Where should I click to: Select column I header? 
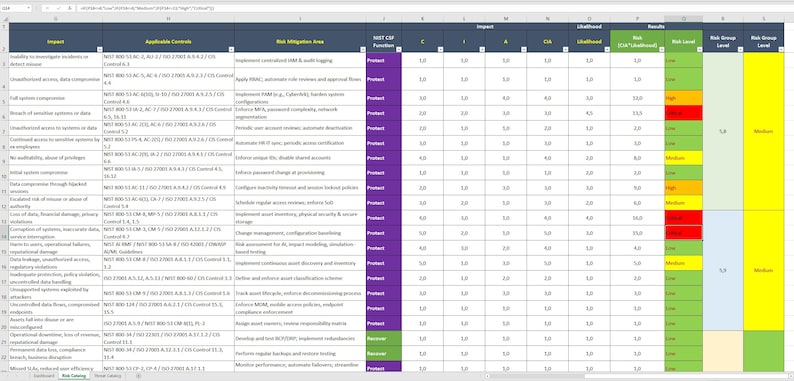(x=300, y=19)
